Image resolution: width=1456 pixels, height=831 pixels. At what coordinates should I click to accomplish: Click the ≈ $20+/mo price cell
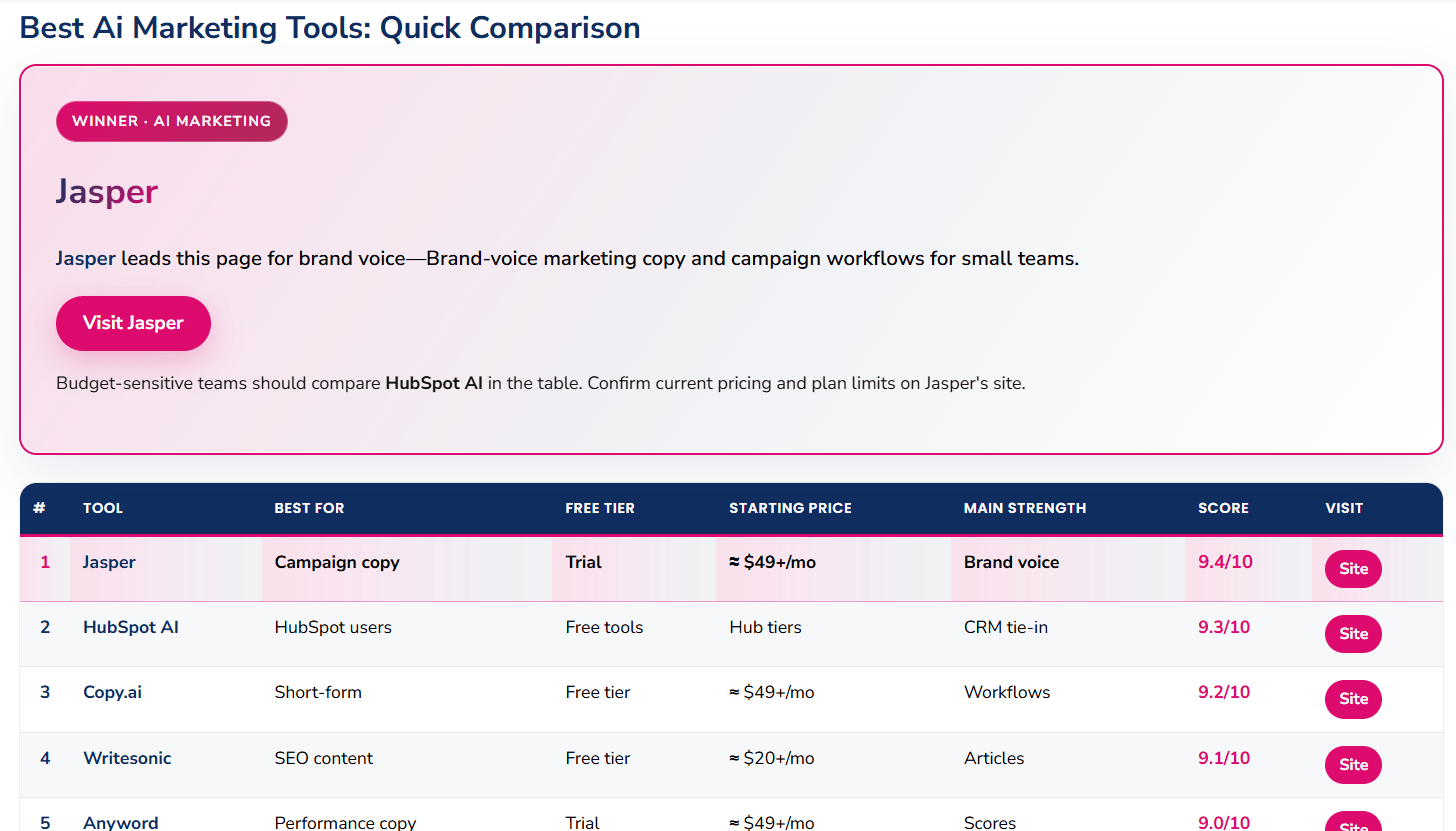772,758
